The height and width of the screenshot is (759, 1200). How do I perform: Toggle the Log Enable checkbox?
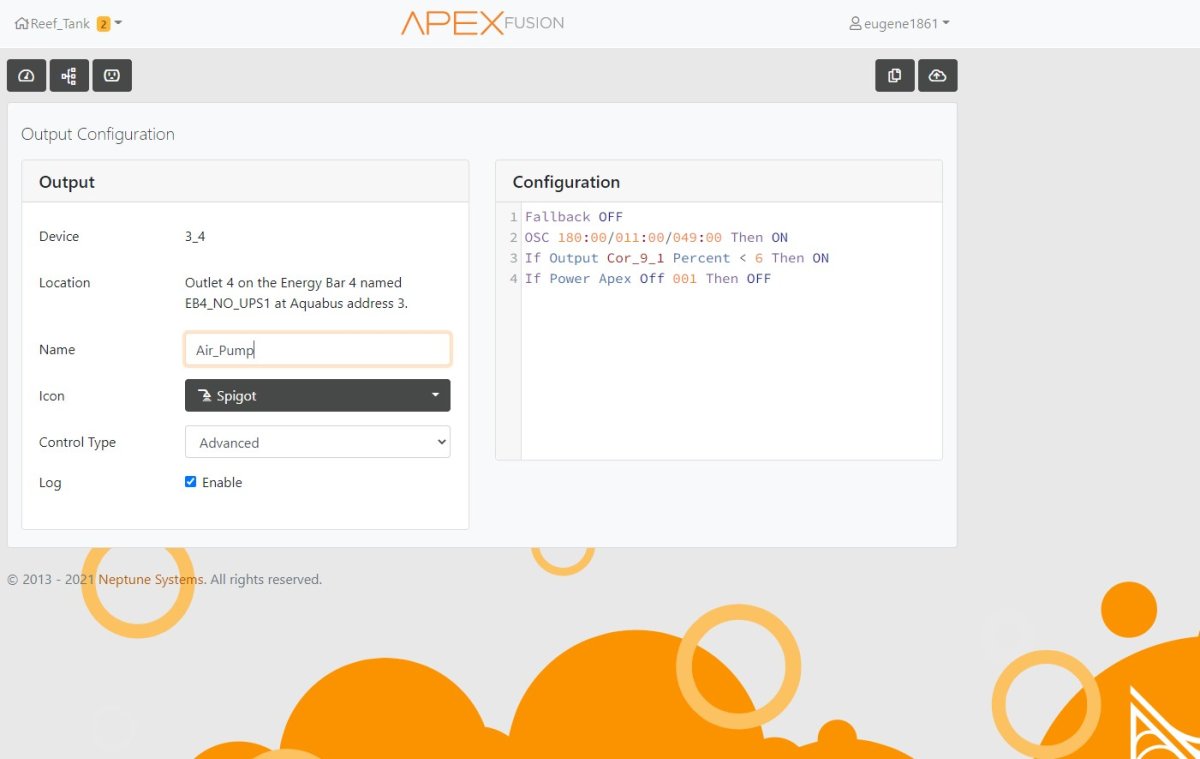pyautogui.click(x=191, y=482)
